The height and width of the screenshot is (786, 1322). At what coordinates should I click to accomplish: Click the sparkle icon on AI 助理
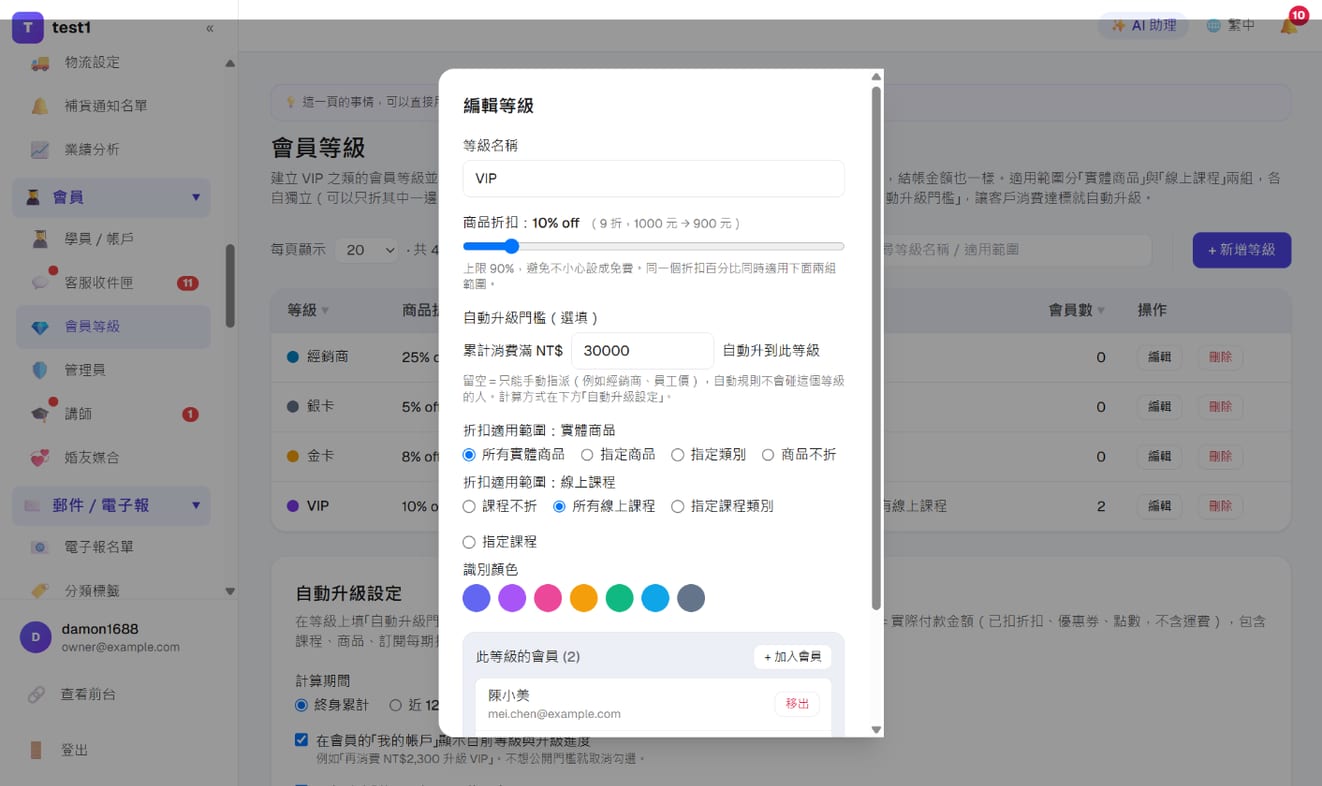(x=1119, y=26)
